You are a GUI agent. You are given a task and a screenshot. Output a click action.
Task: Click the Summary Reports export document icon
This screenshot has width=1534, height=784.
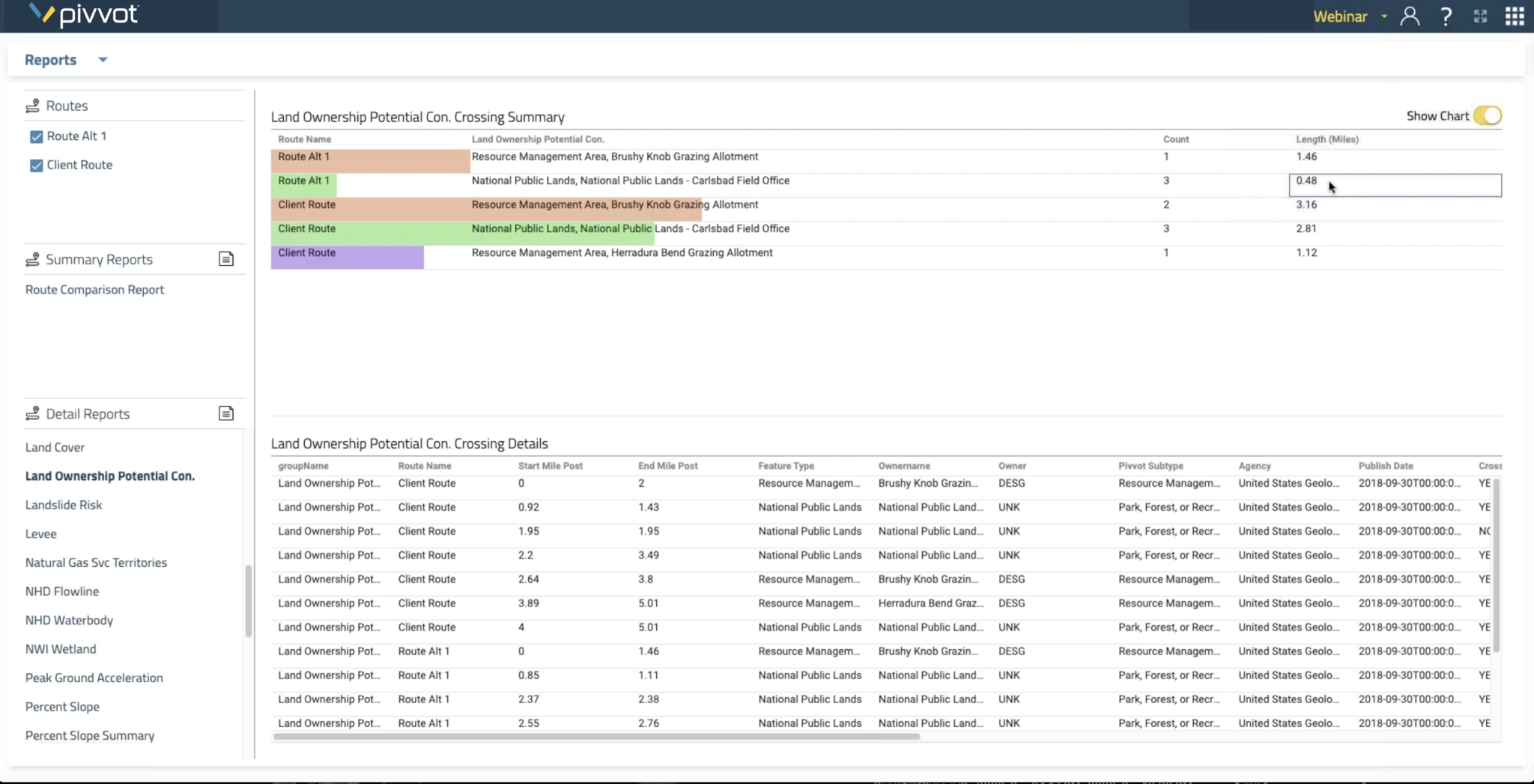tap(226, 259)
